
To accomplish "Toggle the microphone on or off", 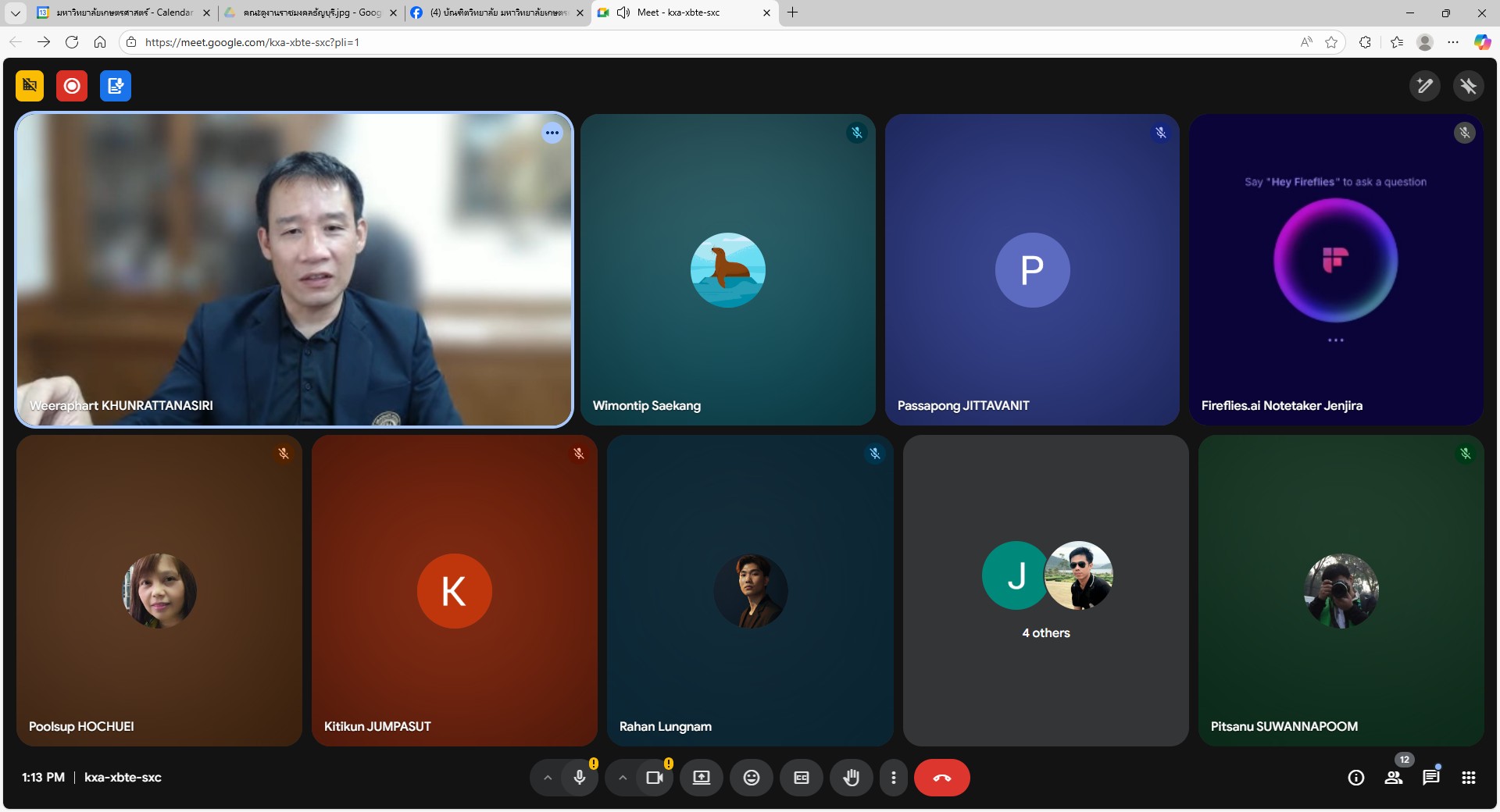I will click(x=580, y=778).
